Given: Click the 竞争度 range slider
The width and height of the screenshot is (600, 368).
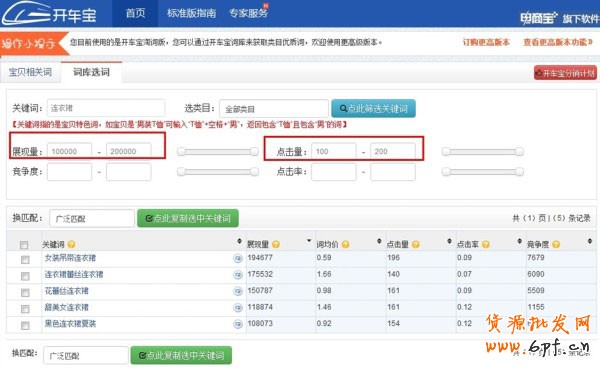Looking at the screenshot, I should pos(218,172).
